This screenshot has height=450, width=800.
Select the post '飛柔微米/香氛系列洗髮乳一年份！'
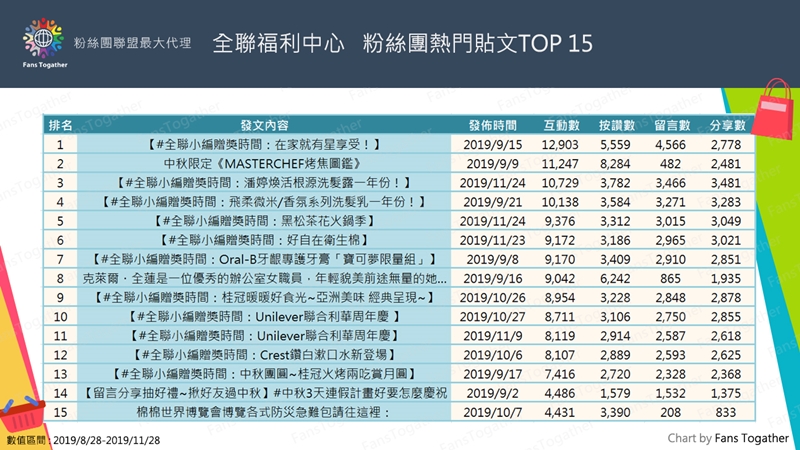(x=264, y=202)
